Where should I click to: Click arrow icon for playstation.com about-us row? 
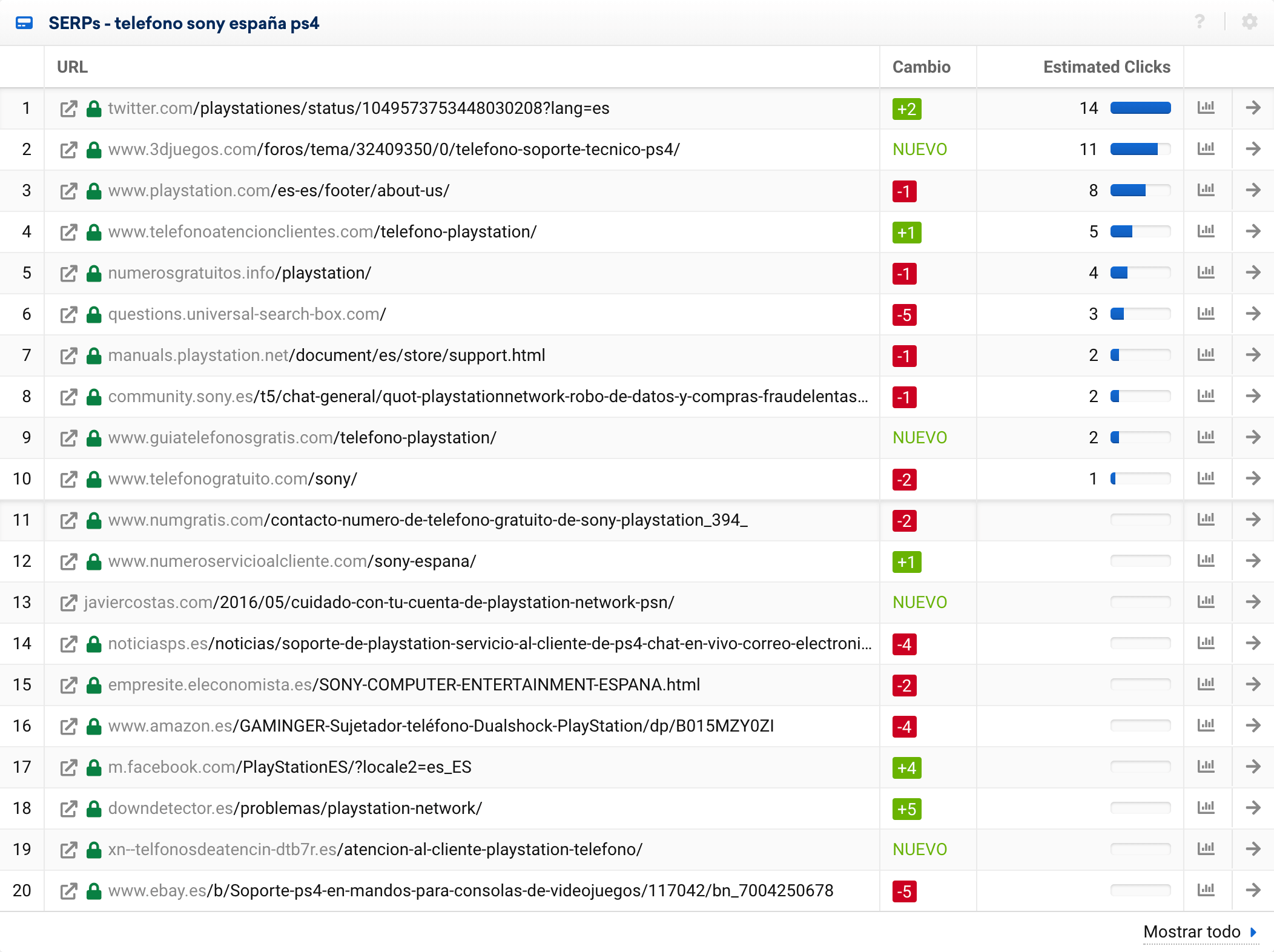coord(1253,190)
